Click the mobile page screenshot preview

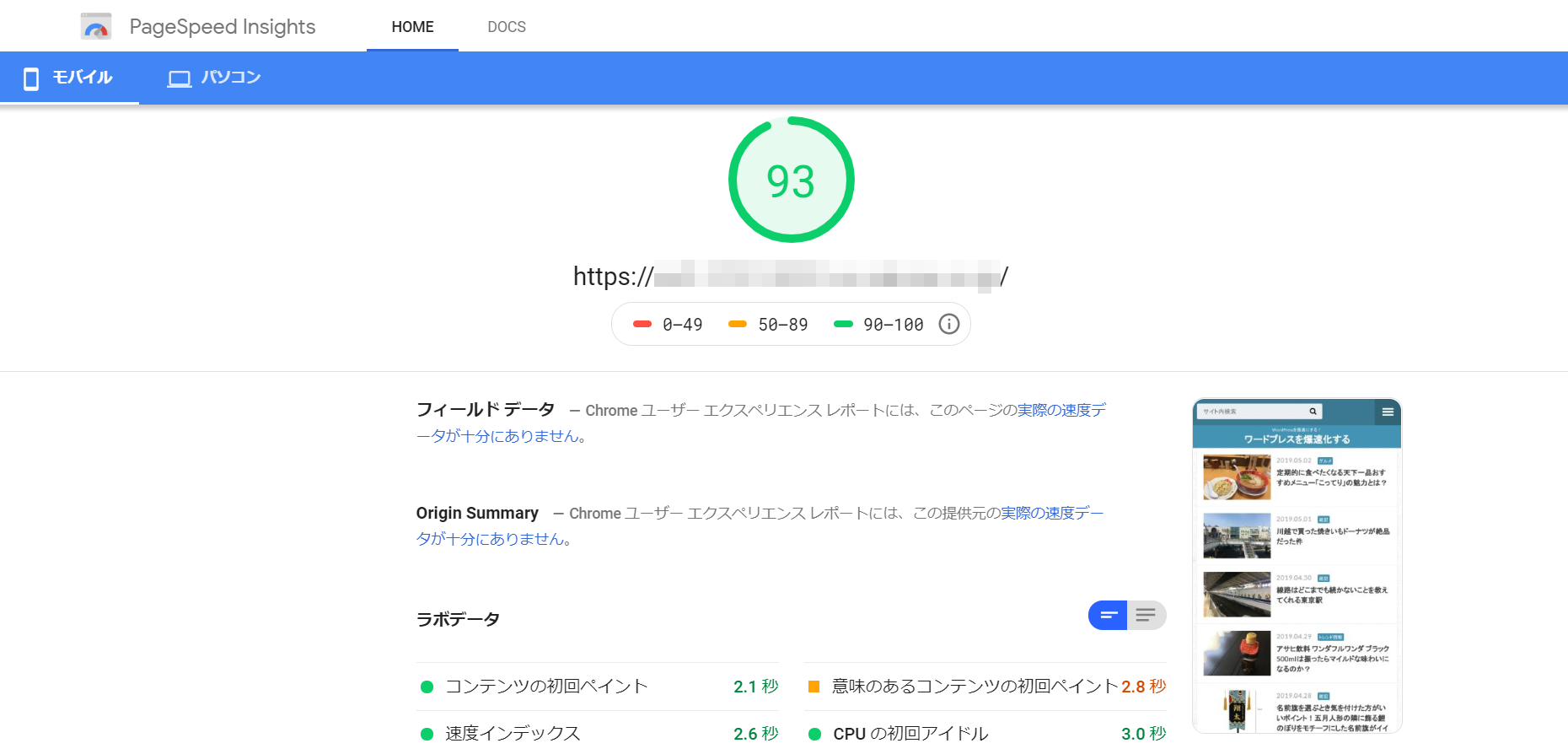[x=1297, y=566]
